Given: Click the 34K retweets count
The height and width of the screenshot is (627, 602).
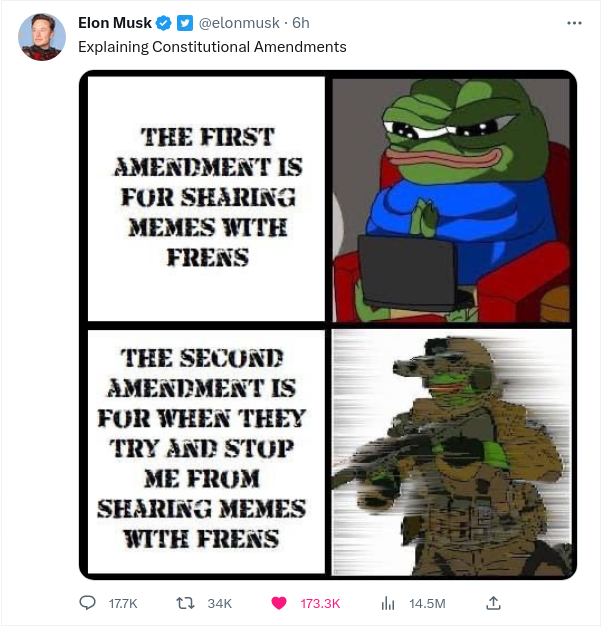Looking at the screenshot, I should pyautogui.click(x=220, y=603).
